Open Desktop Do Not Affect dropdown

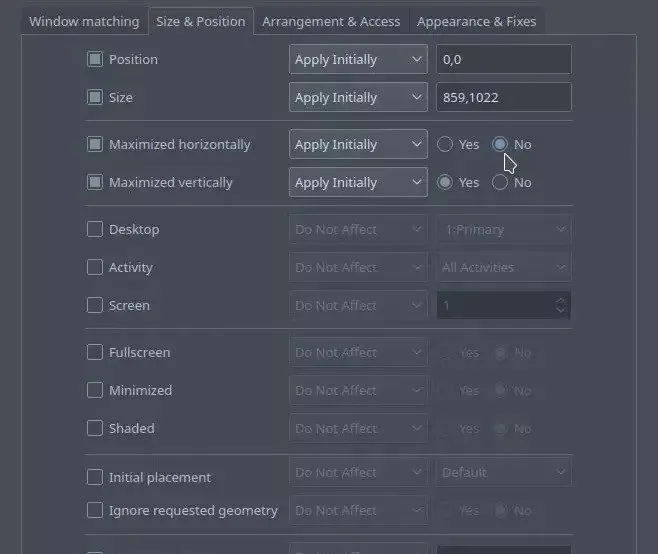[358, 230]
